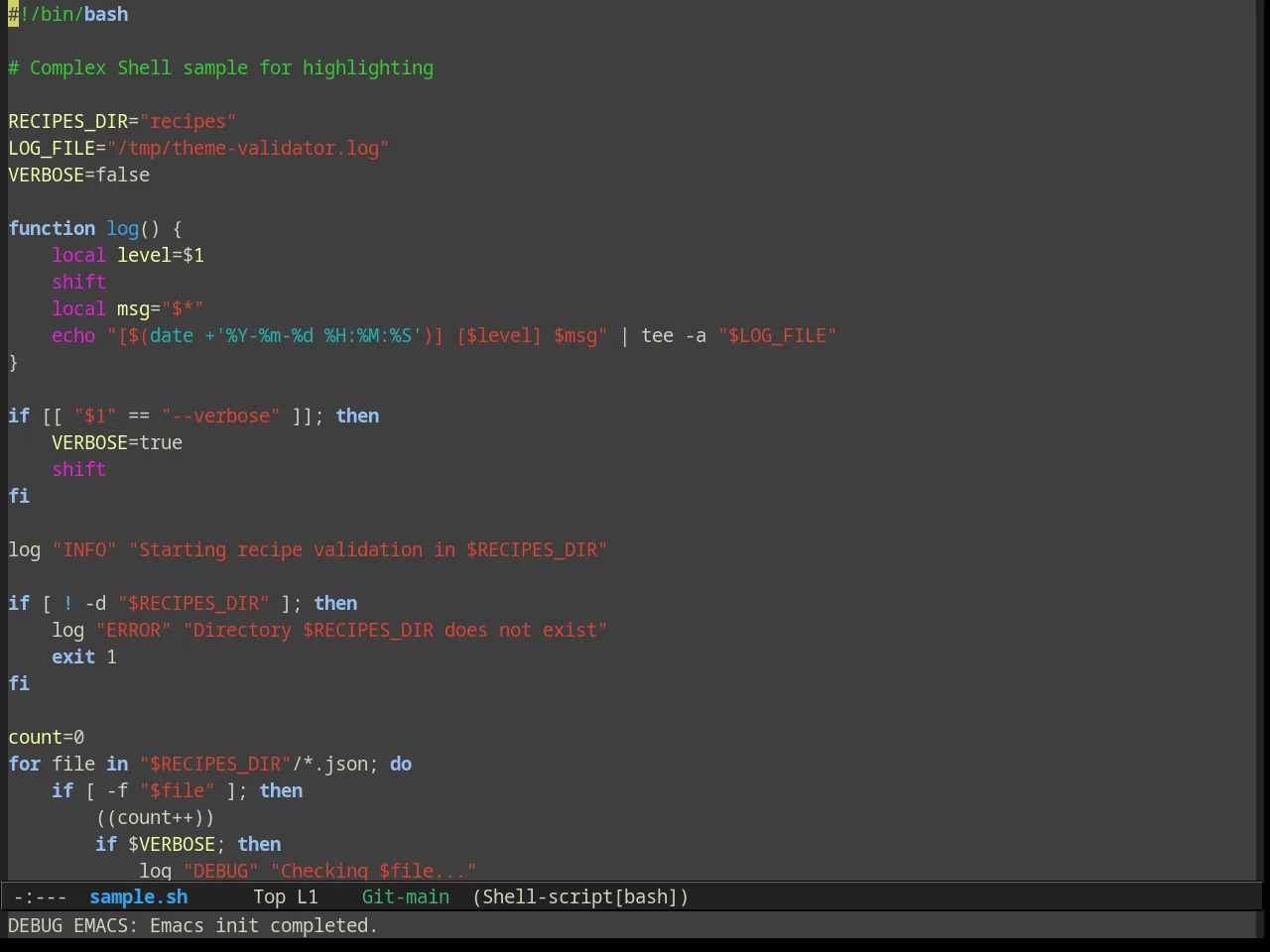Click the $VERBOSE condition
The width and height of the screenshot is (1270, 952).
pyautogui.click(x=172, y=844)
